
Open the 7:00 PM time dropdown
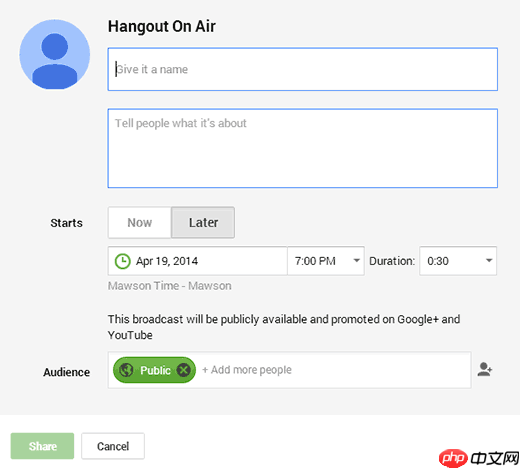(326, 261)
